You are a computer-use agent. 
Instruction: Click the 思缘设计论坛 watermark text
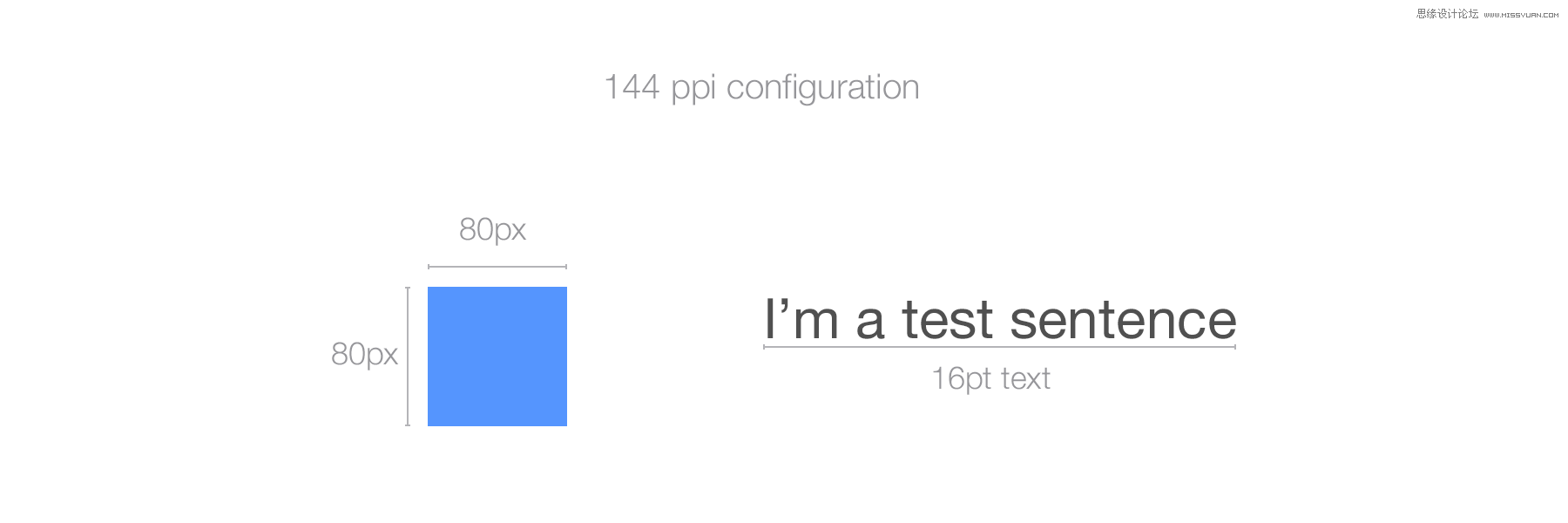pyautogui.click(x=1447, y=14)
